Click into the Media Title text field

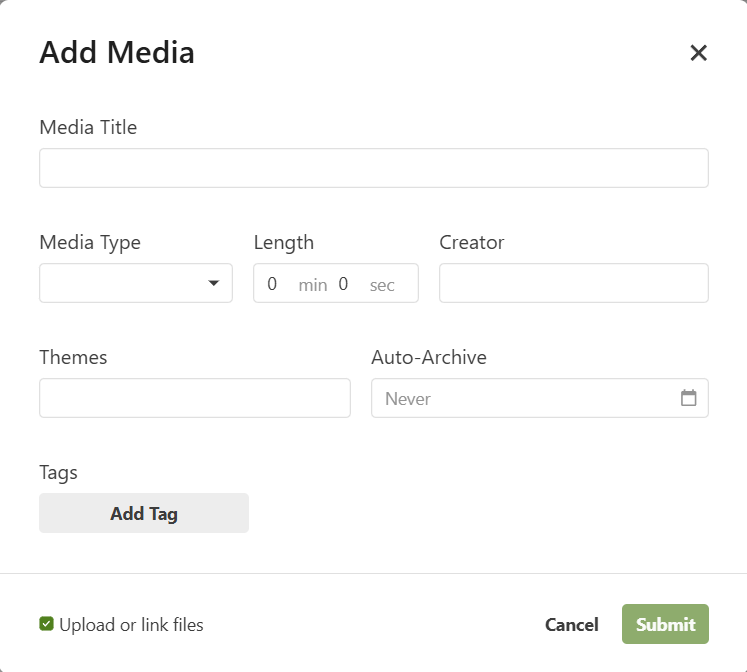[373, 168]
